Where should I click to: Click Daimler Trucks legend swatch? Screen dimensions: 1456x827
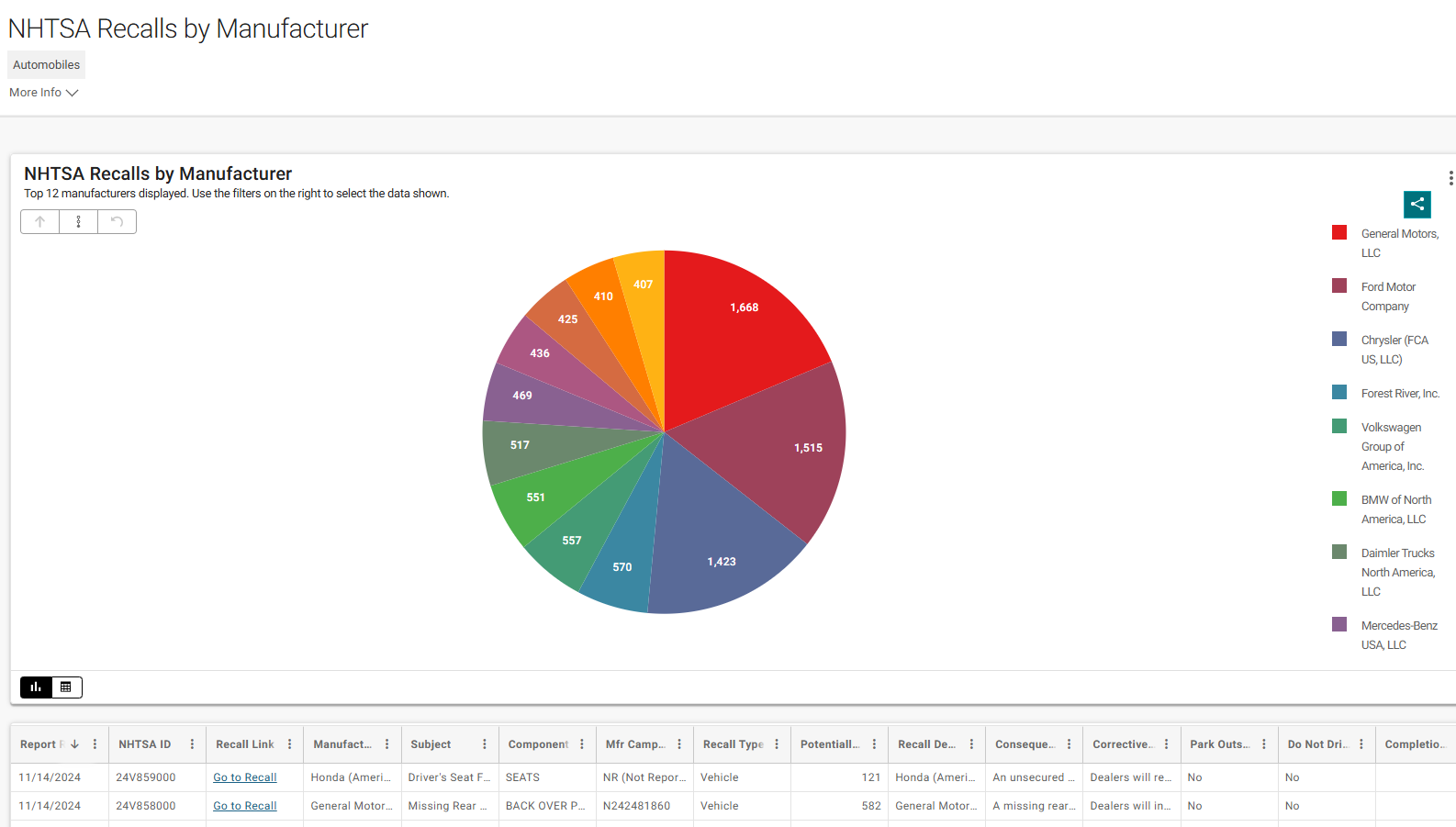(1339, 552)
